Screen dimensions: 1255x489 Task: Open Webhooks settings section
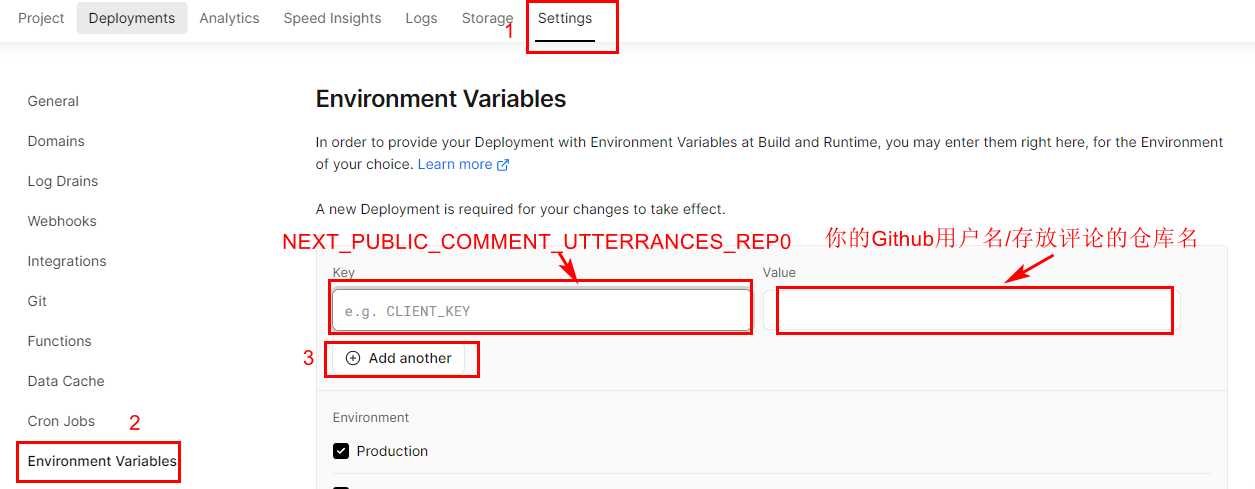click(x=62, y=221)
